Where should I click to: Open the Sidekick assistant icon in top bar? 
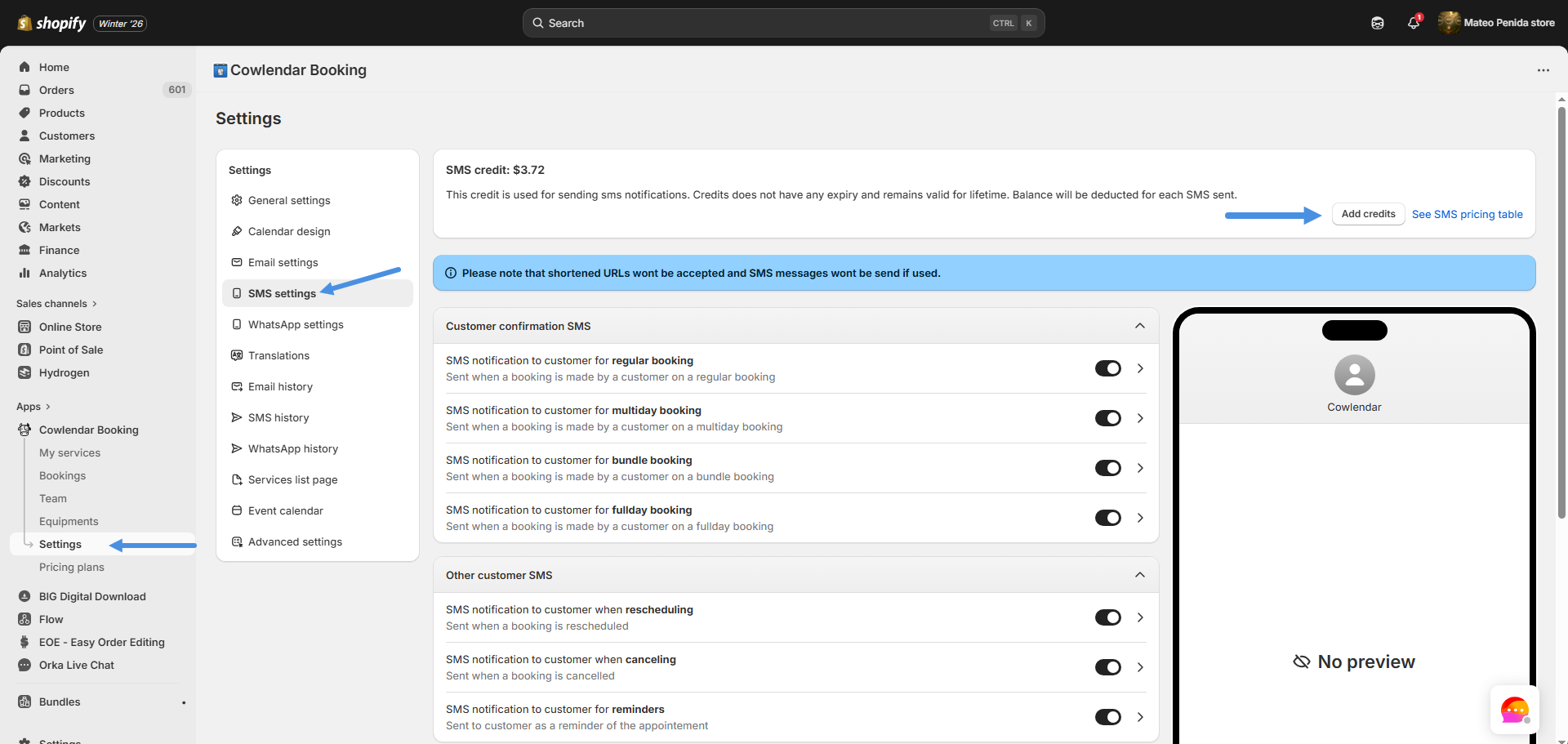point(1378,23)
